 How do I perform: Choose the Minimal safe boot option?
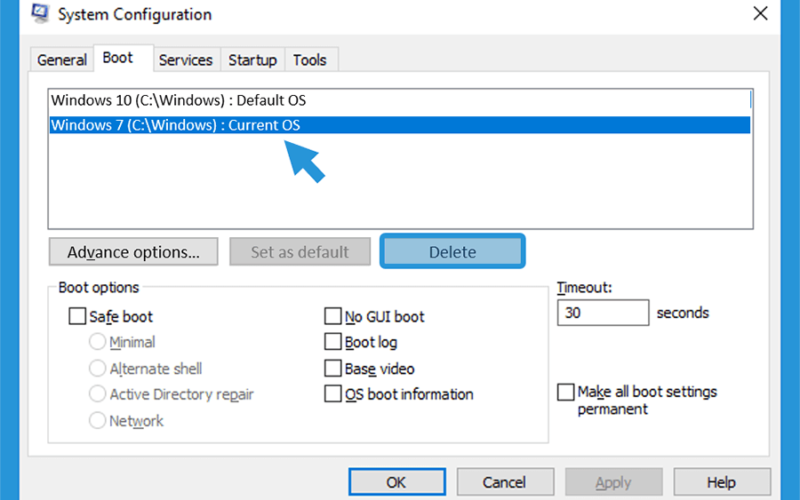point(97,342)
